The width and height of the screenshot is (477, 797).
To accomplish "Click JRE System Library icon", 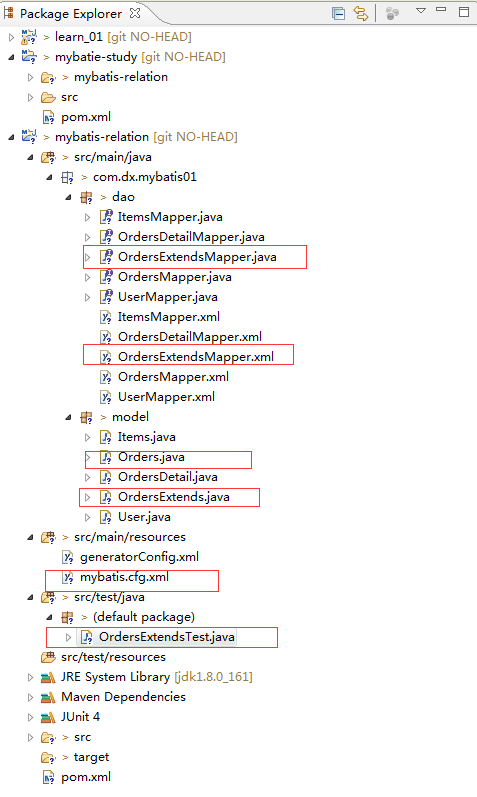I will tap(48, 677).
